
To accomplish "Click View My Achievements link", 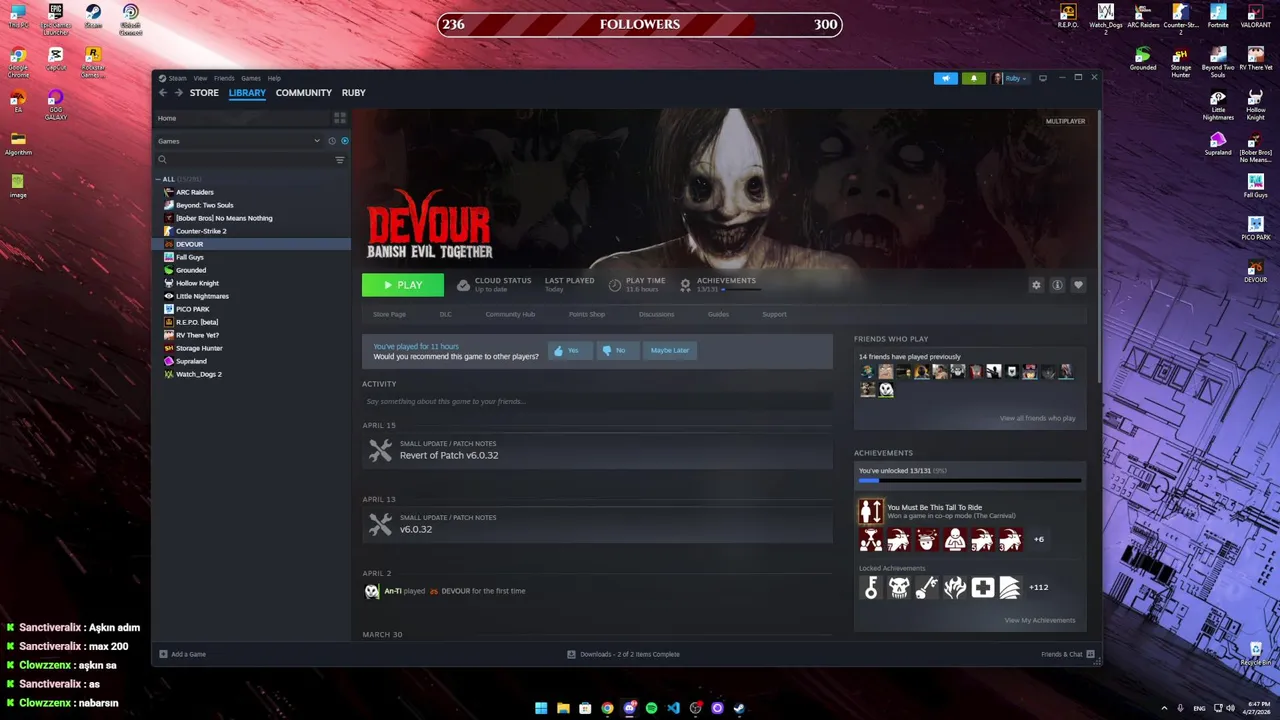I will point(1040,620).
